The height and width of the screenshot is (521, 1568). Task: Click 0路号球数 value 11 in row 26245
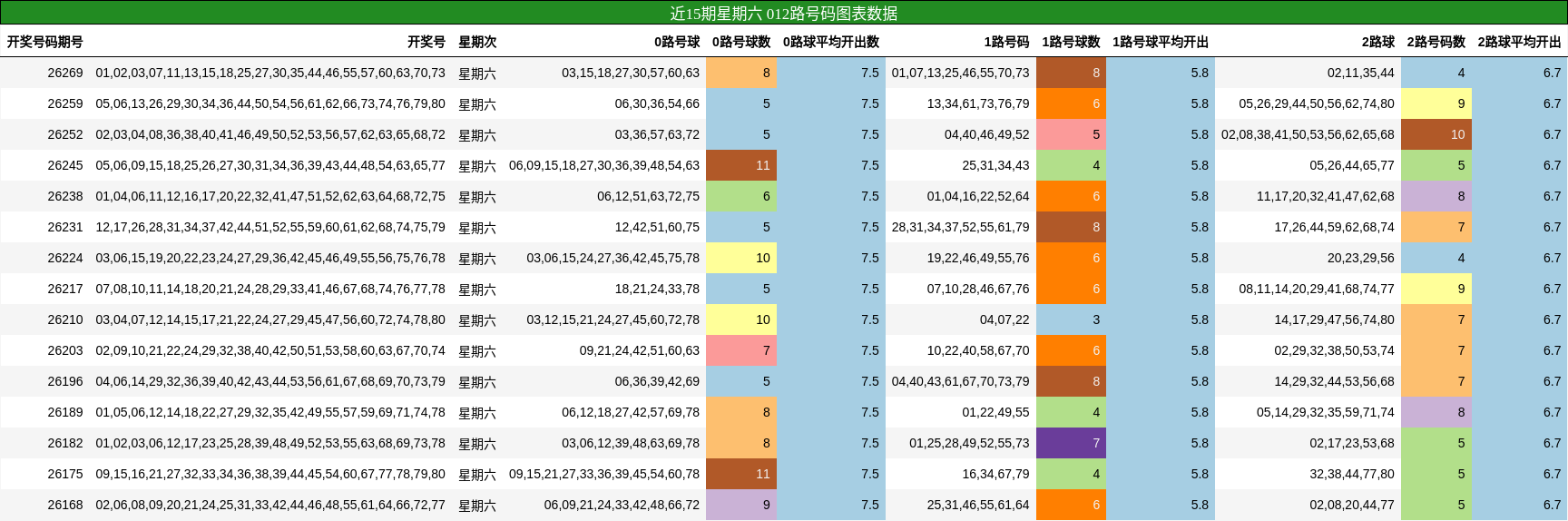tap(741, 165)
